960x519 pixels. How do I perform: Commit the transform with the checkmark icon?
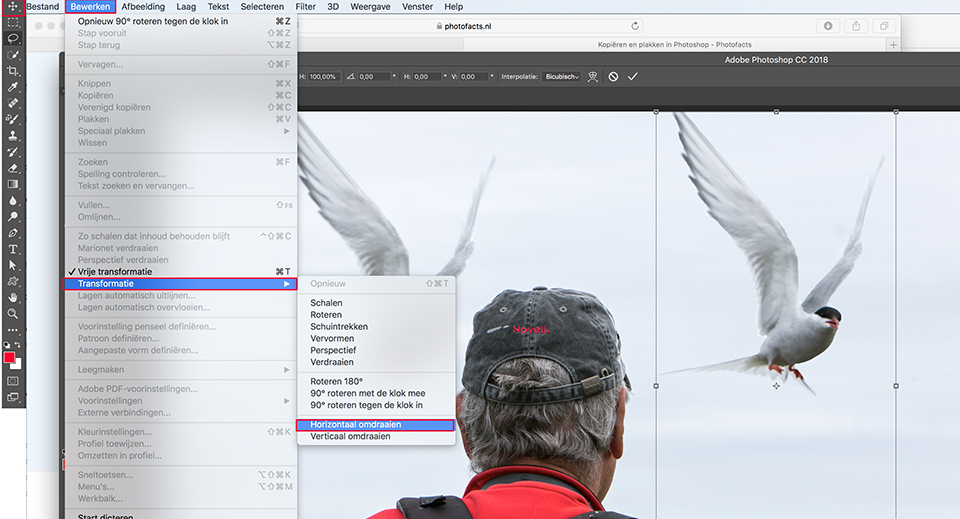pos(632,77)
